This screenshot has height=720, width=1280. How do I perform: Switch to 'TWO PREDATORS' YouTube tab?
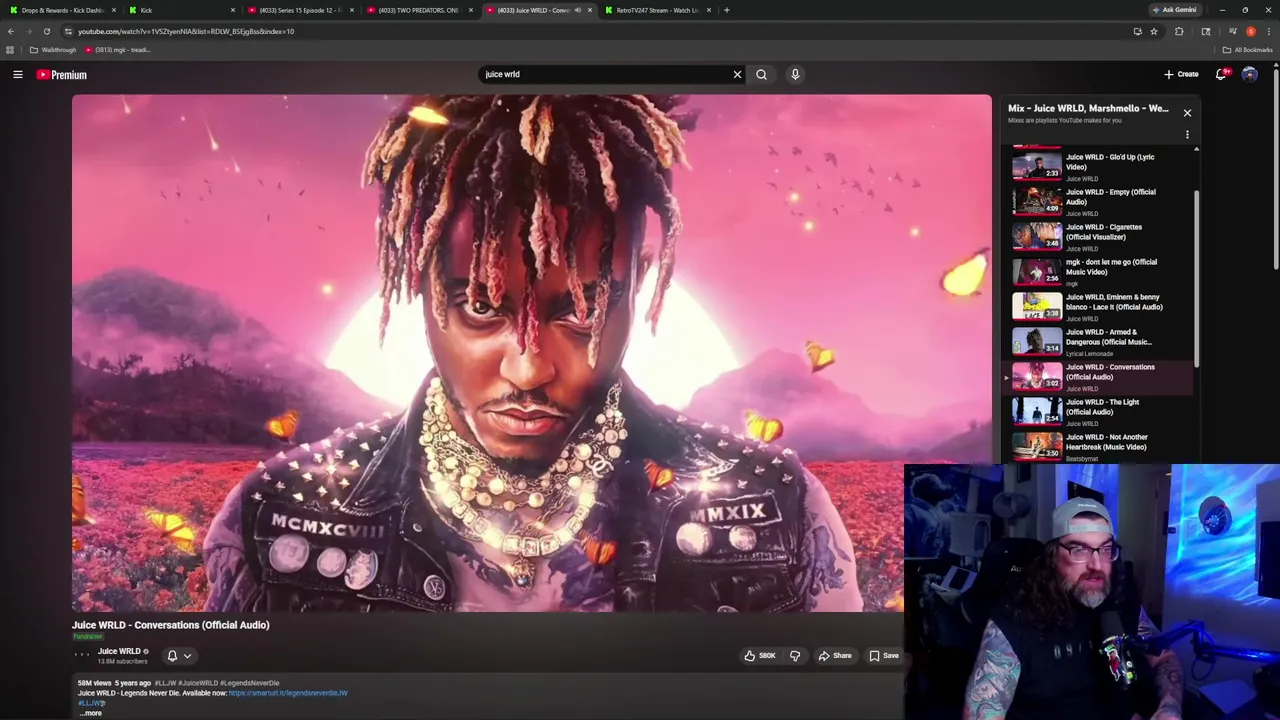418,10
